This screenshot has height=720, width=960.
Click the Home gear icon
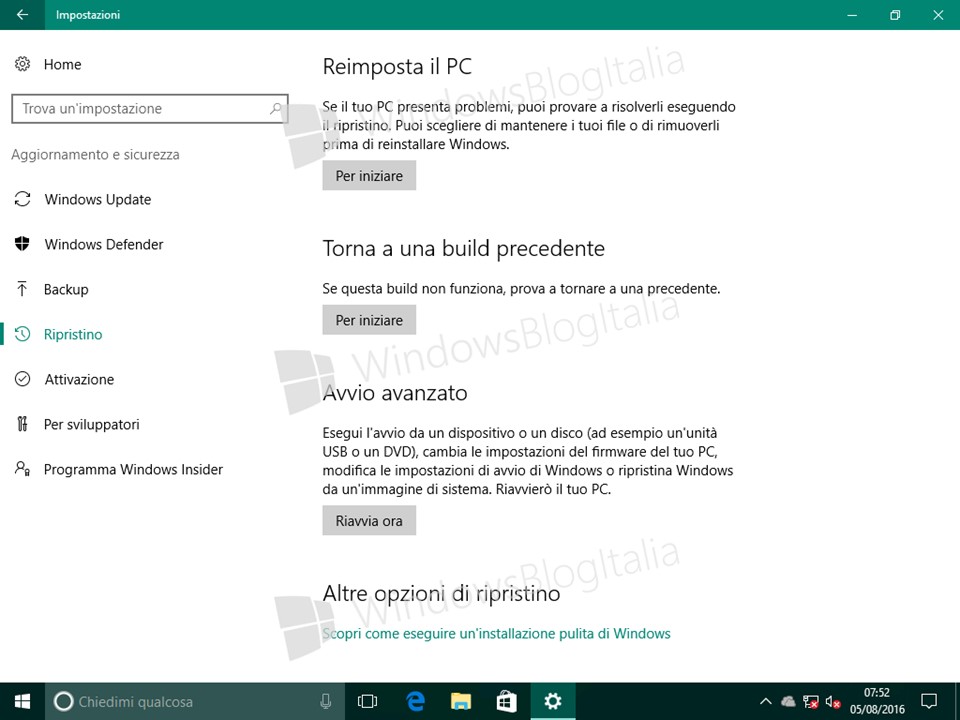[x=22, y=64]
